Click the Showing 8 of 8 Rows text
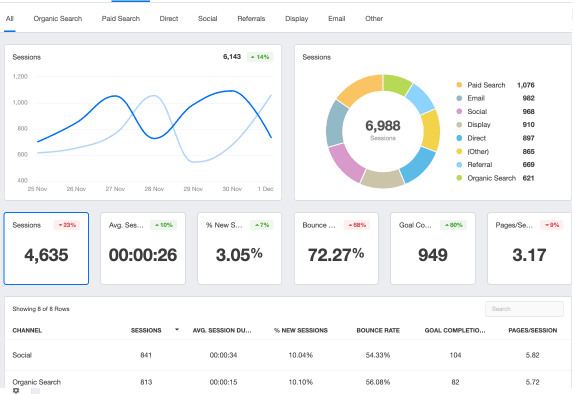The height and width of the screenshot is (394, 573). click(x=41, y=309)
